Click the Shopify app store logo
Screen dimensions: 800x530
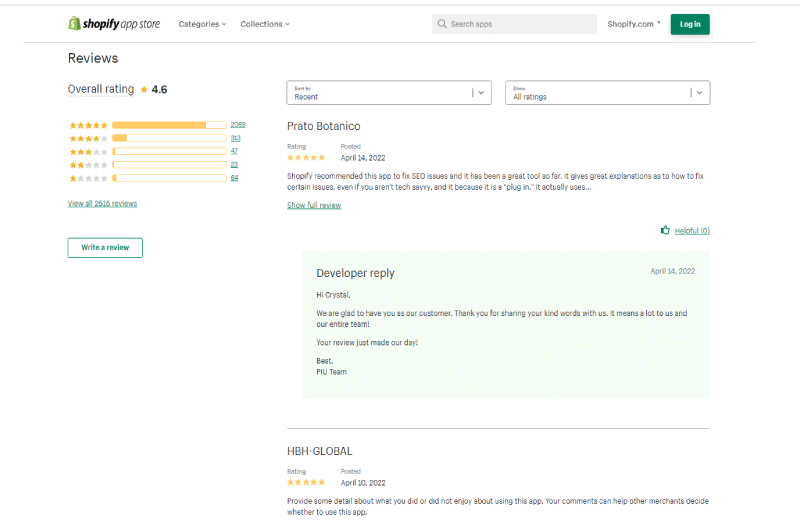click(x=114, y=23)
